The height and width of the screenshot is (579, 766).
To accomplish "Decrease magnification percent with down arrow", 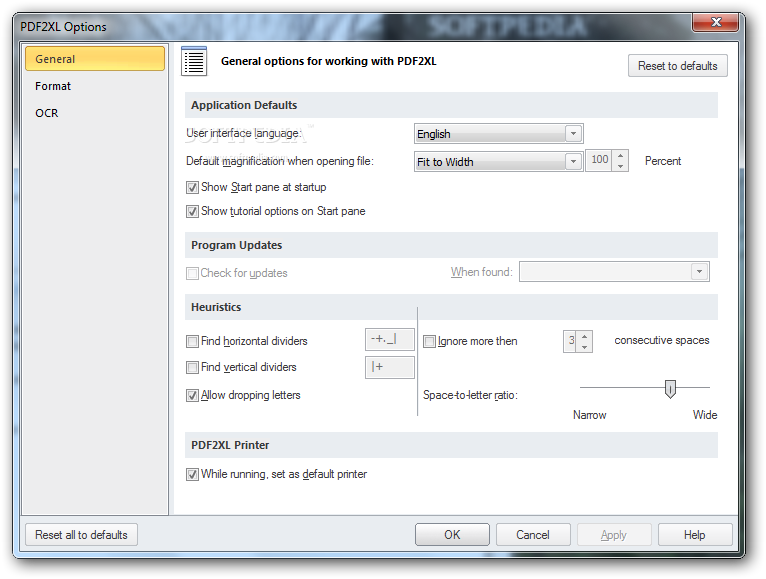I will click(x=620, y=166).
